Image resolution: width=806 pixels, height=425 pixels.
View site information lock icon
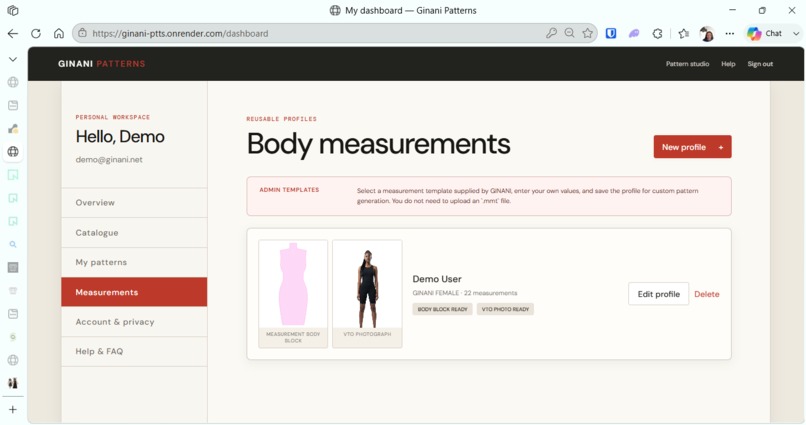coord(82,33)
